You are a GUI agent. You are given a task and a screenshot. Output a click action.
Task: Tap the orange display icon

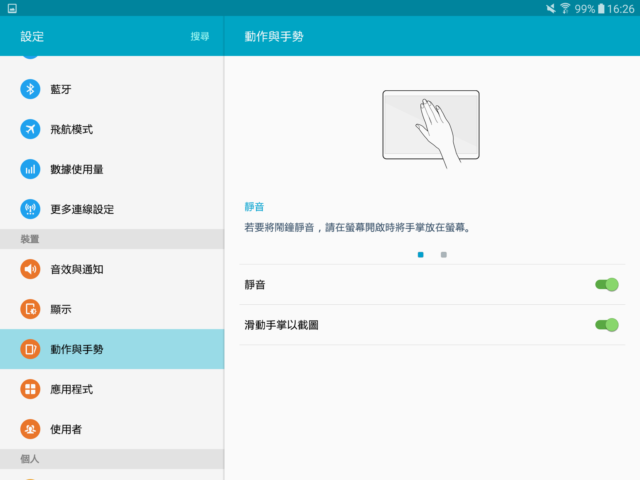pyautogui.click(x=30, y=309)
